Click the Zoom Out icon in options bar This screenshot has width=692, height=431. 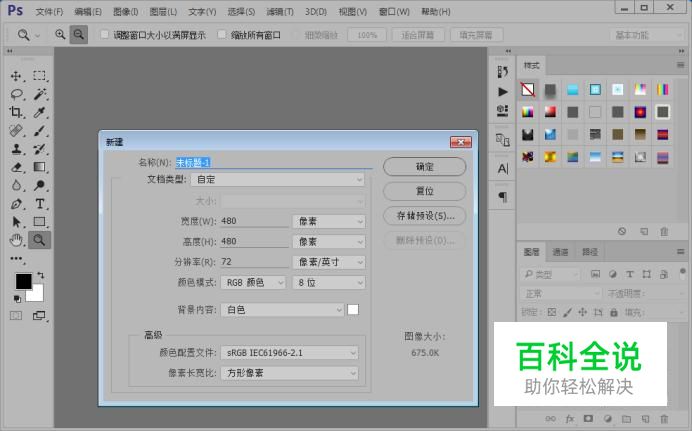tap(79, 34)
